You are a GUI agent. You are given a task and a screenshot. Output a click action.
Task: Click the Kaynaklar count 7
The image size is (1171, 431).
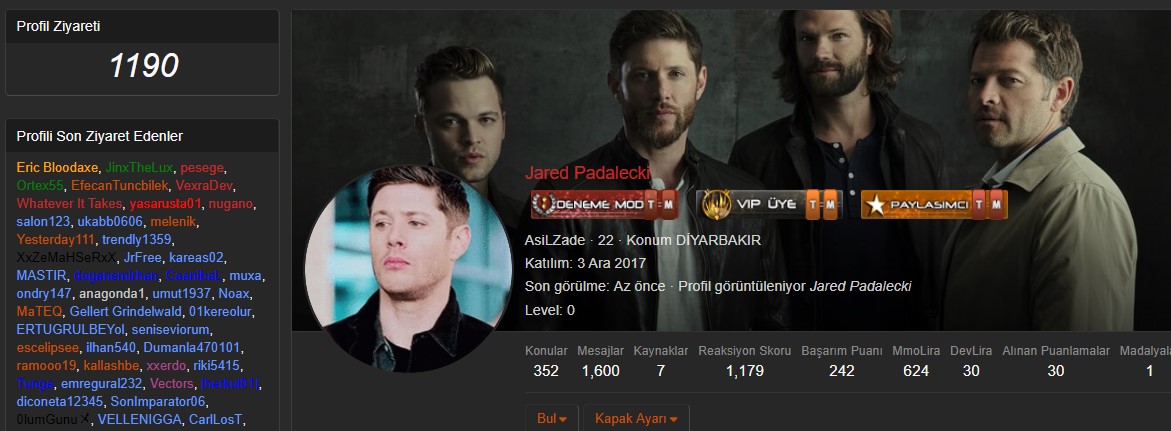(x=660, y=370)
